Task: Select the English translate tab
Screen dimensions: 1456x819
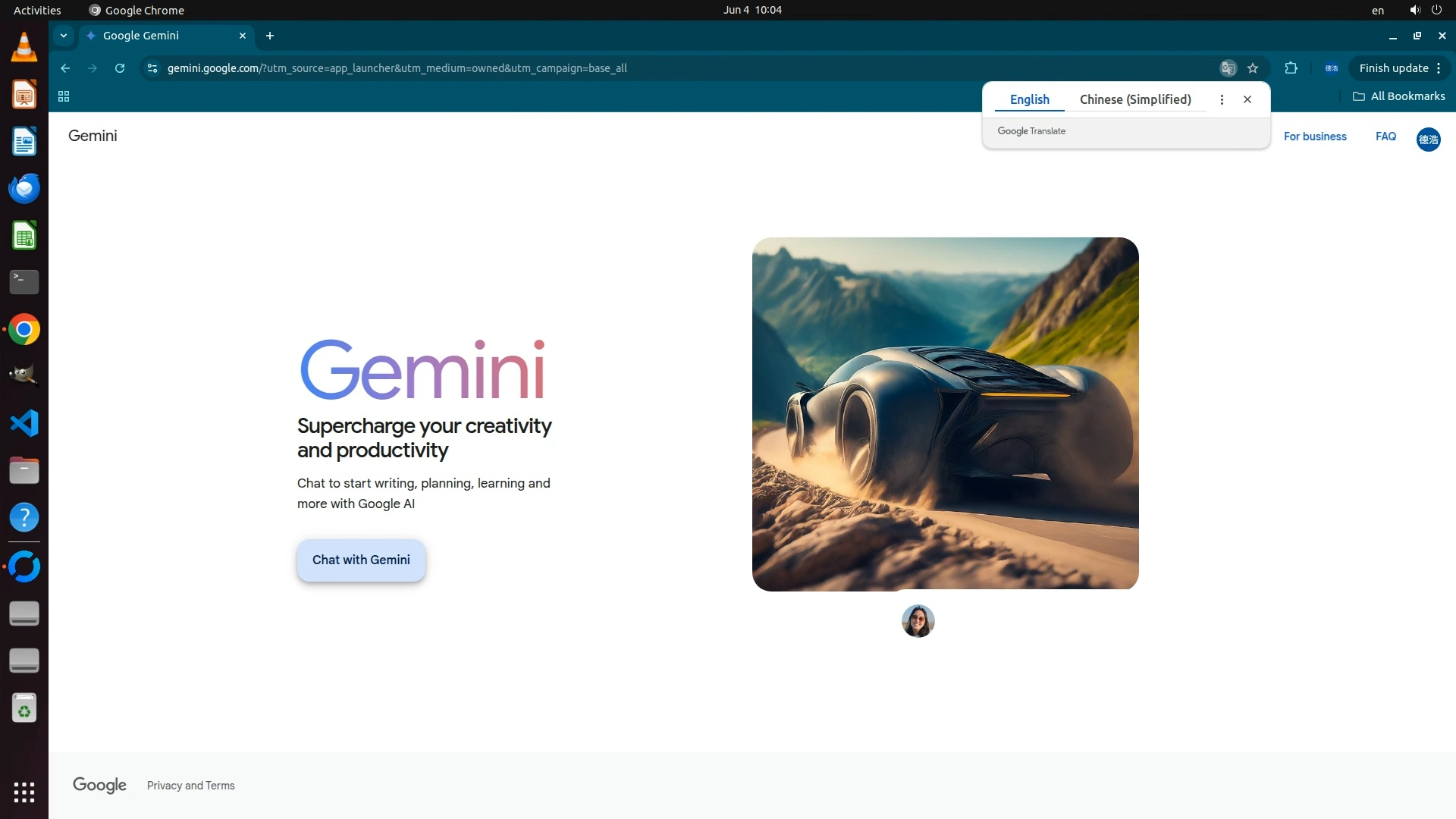Action: tap(1029, 99)
